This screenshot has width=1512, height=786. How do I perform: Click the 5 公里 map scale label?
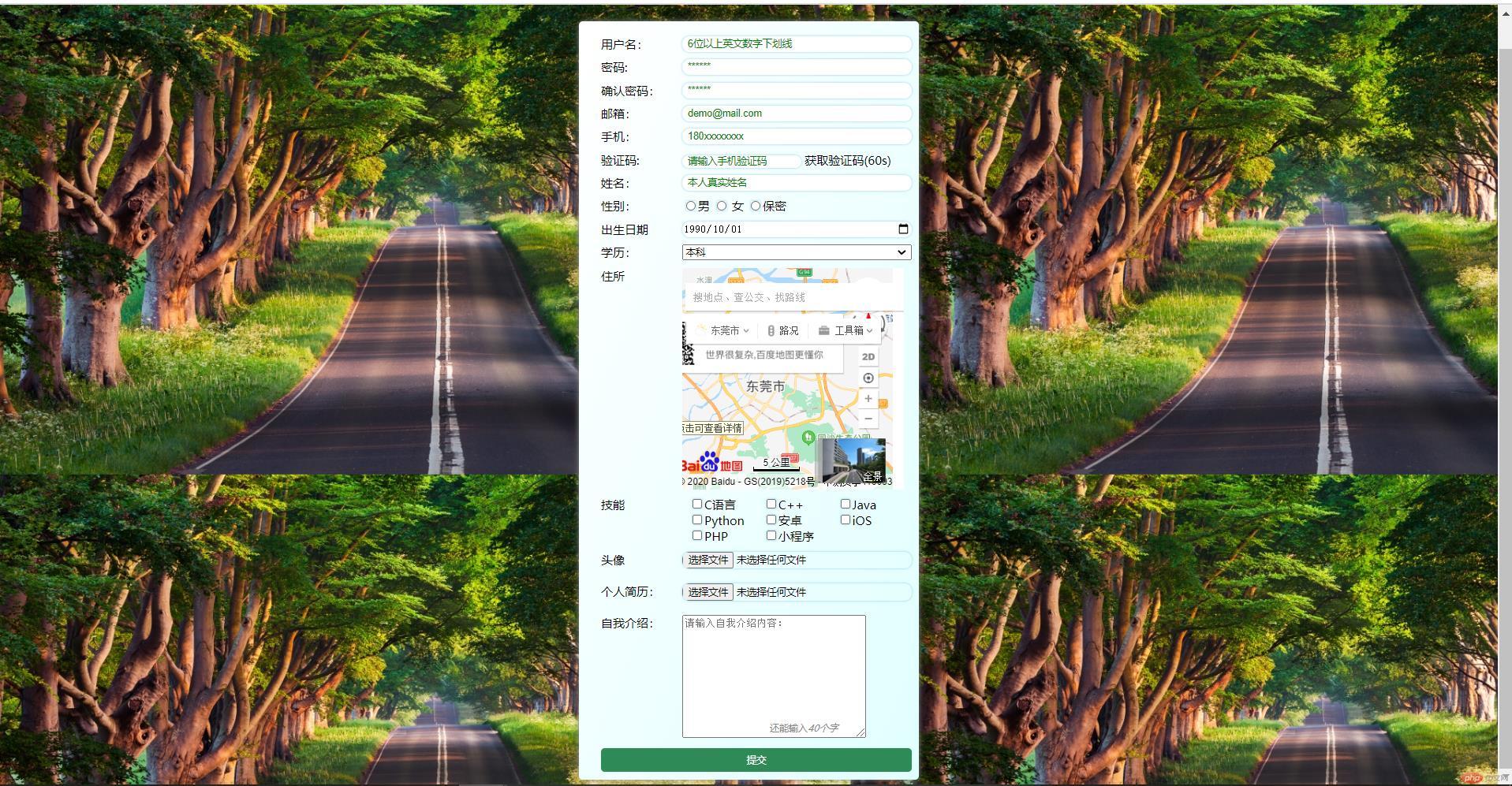point(776,463)
